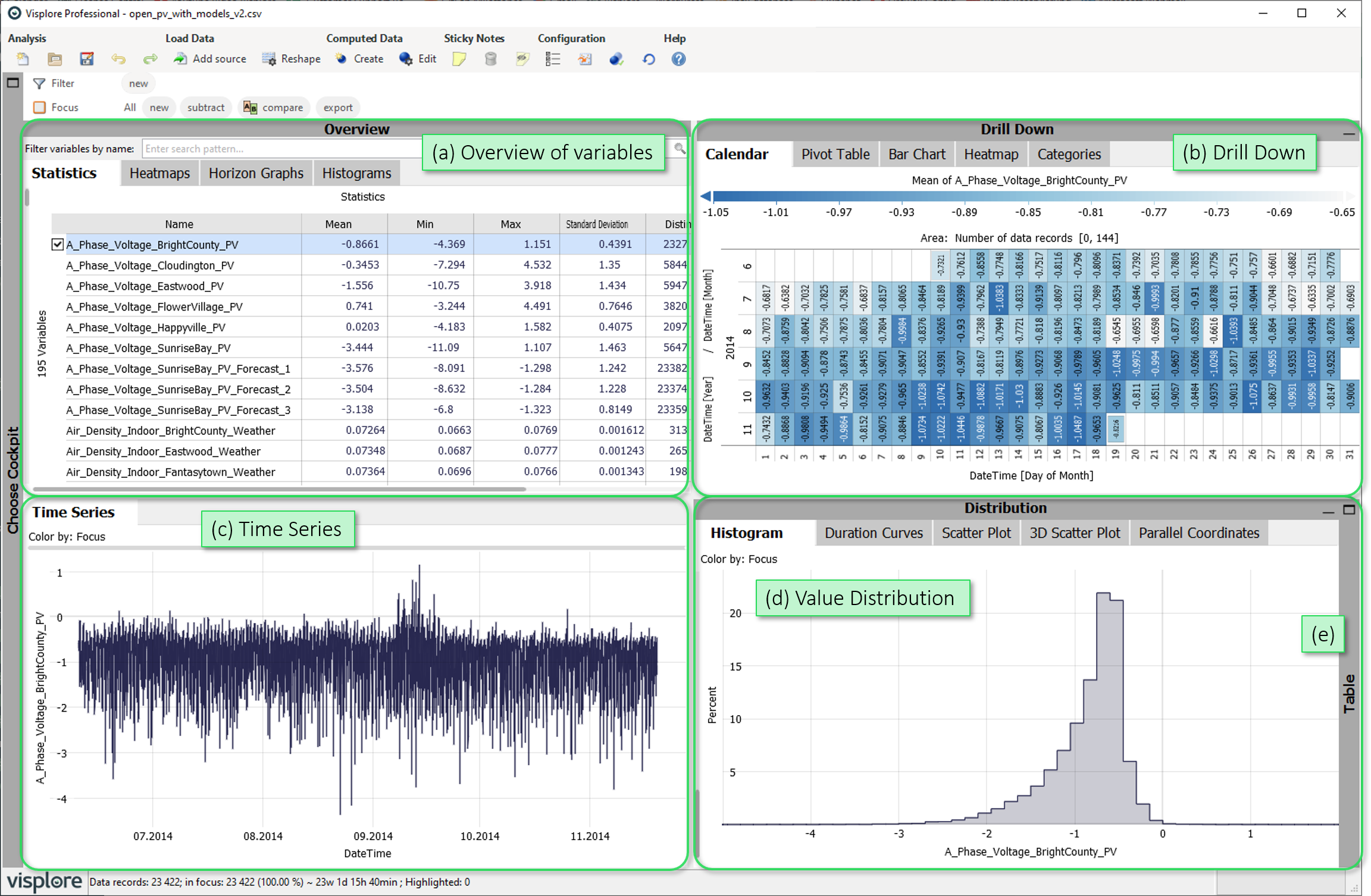
Task: Open help via question mark icon
Action: tap(678, 59)
